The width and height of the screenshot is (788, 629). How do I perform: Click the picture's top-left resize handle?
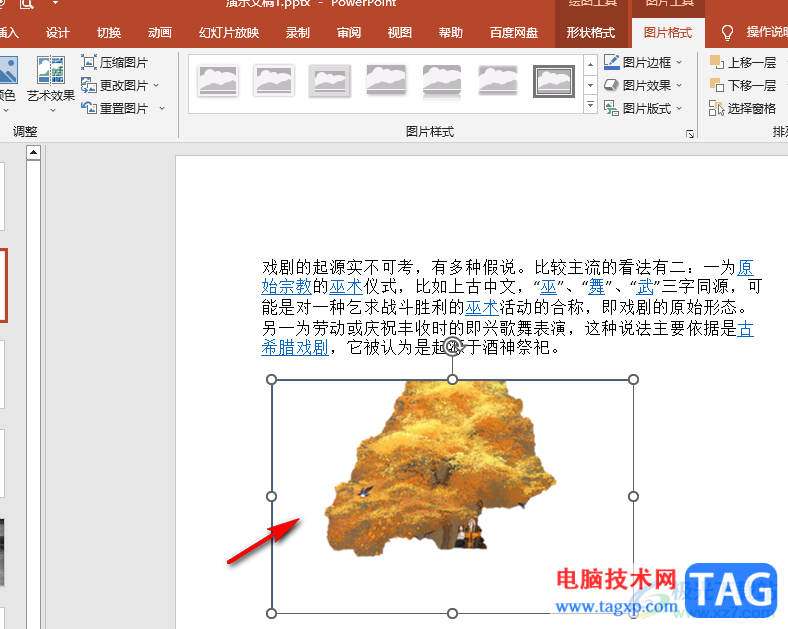click(271, 379)
